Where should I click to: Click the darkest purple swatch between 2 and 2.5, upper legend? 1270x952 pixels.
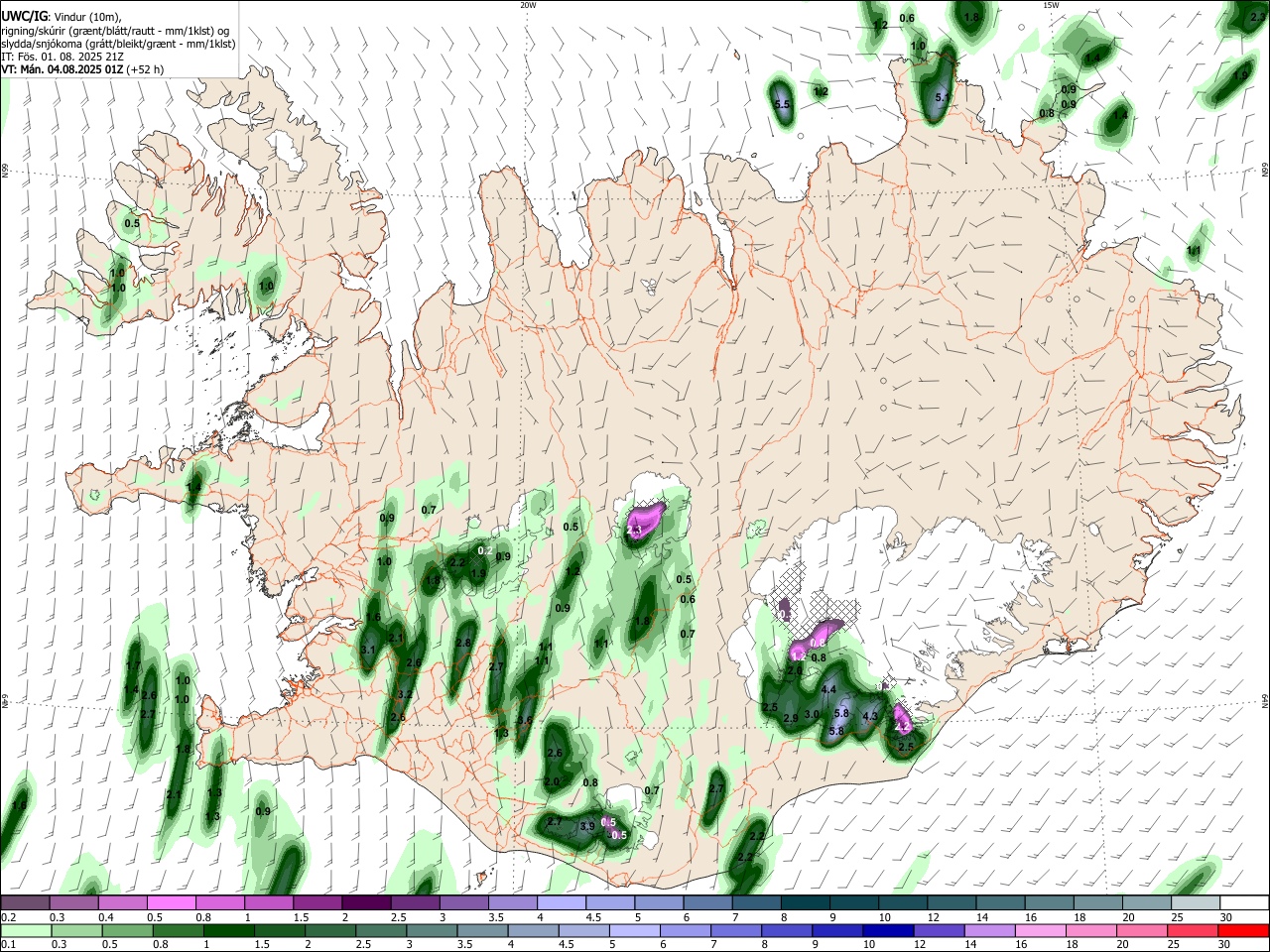point(366,902)
